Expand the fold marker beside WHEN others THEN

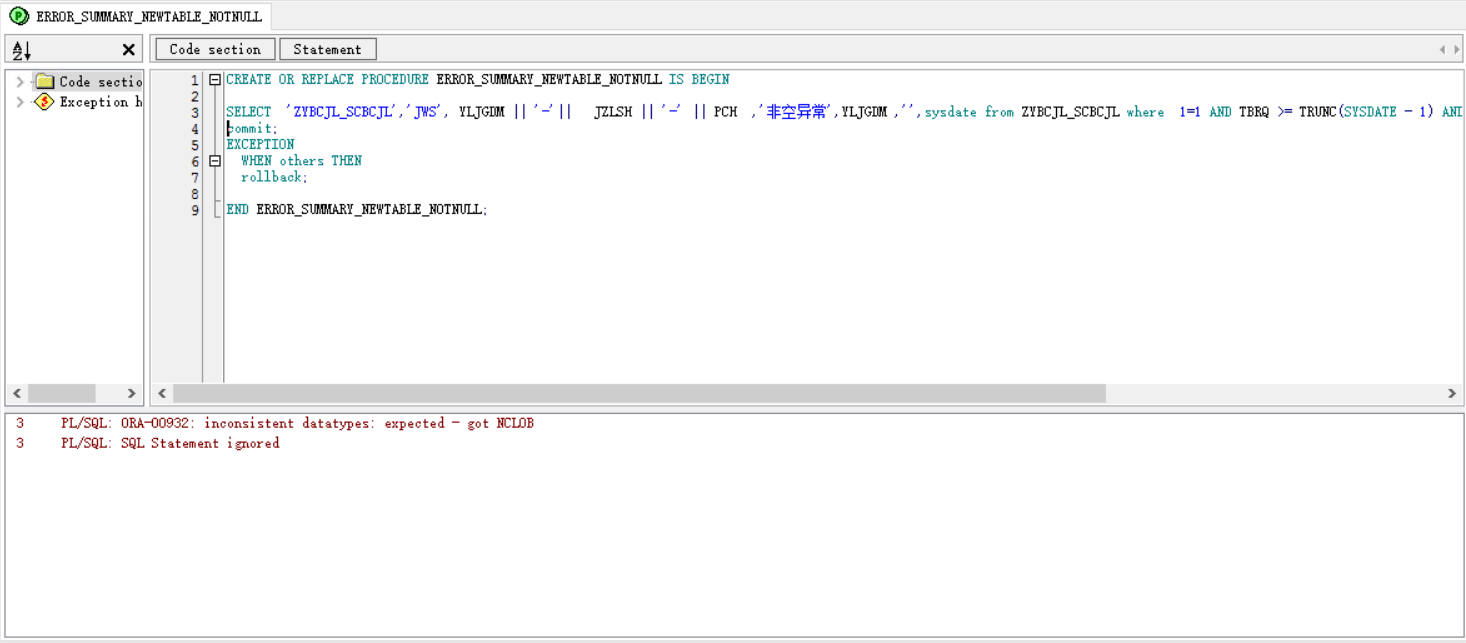214,160
